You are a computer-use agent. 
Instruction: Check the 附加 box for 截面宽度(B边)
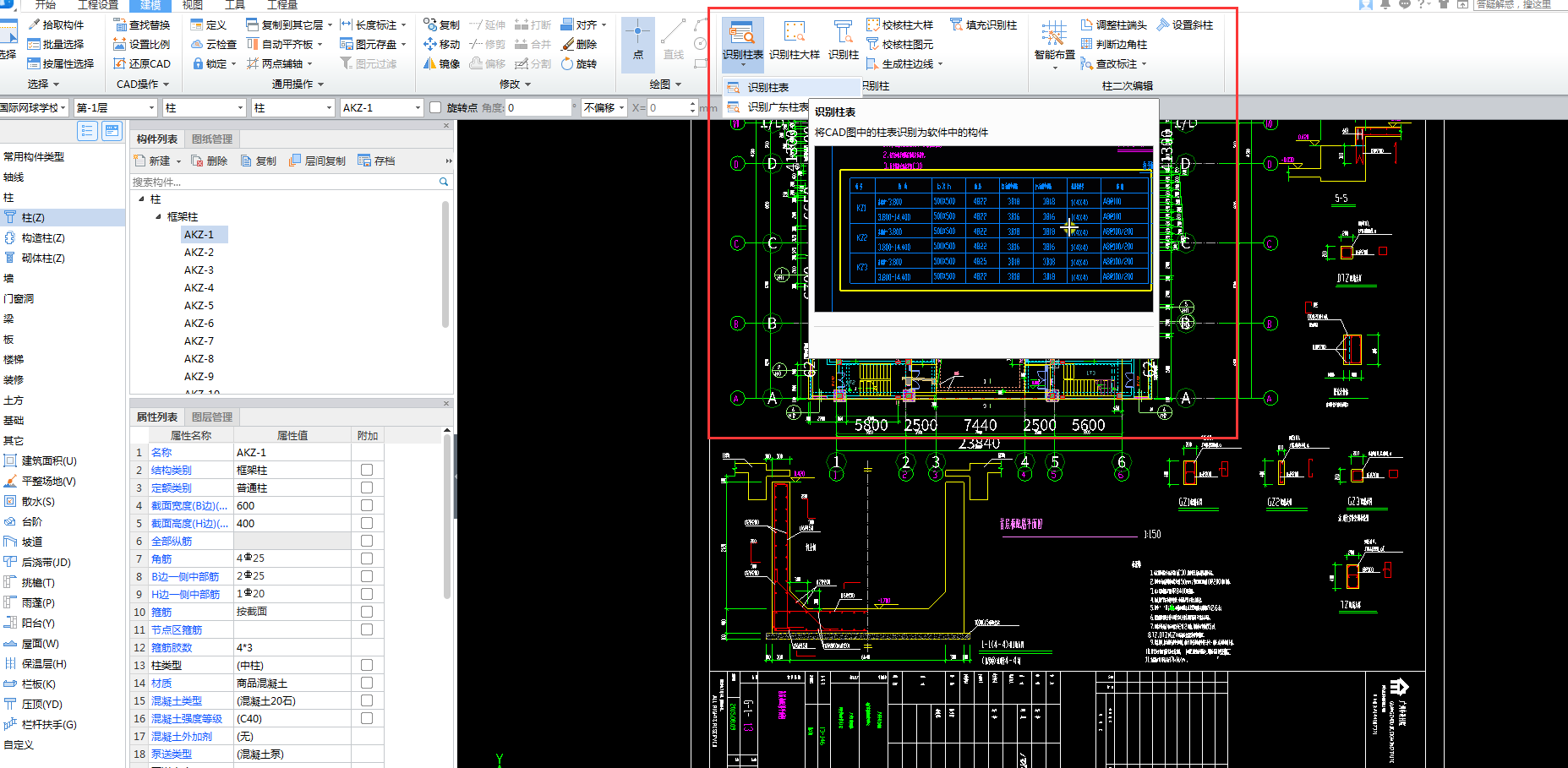[367, 505]
